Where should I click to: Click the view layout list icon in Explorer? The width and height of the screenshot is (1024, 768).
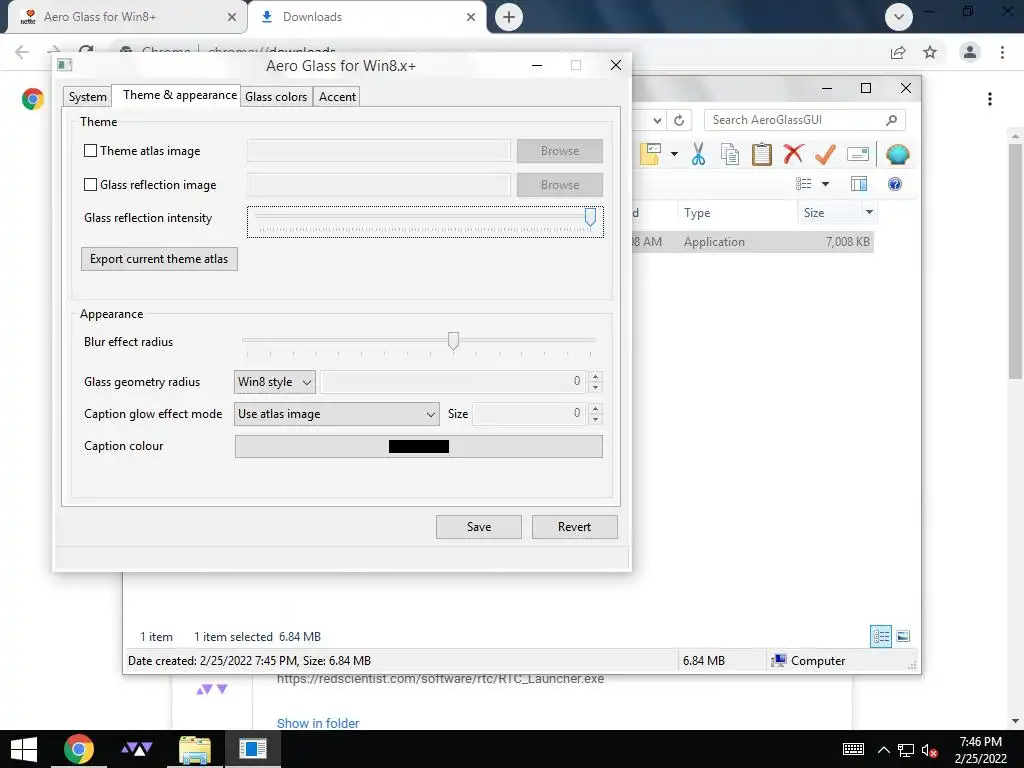[803, 184]
